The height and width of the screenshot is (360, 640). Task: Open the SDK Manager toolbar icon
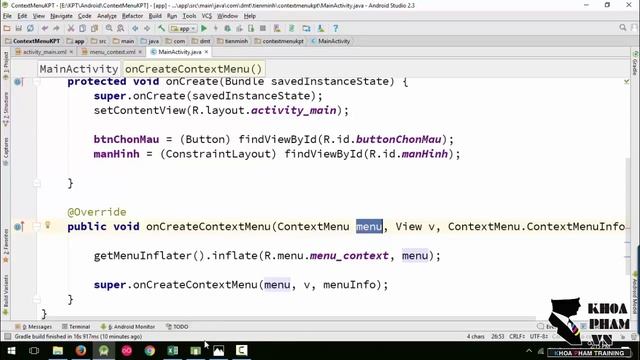point(321,29)
